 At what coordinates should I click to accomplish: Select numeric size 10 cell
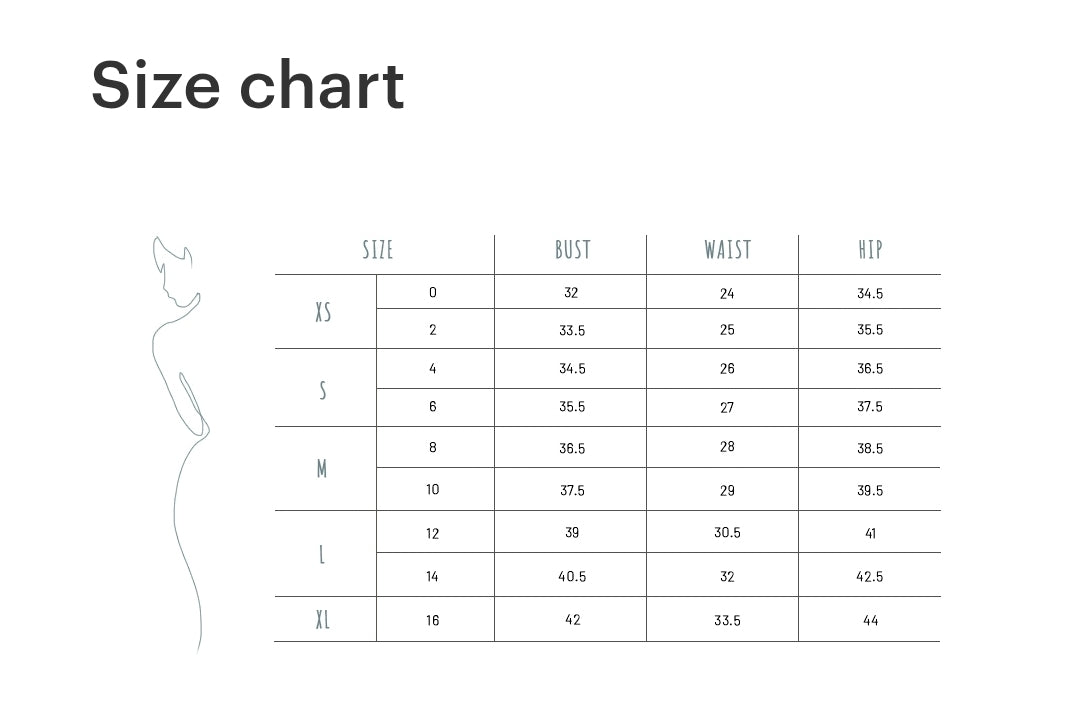tap(433, 490)
